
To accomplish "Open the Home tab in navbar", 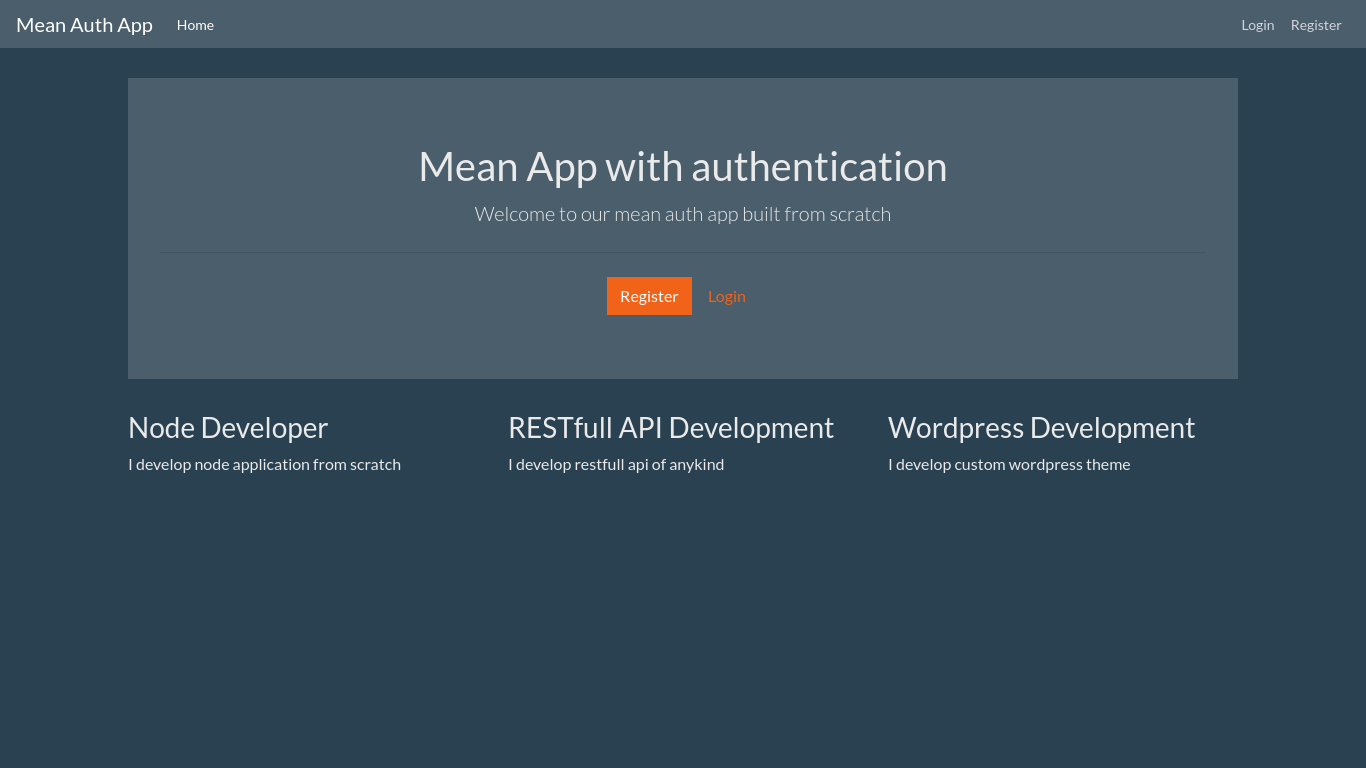I will click(195, 25).
